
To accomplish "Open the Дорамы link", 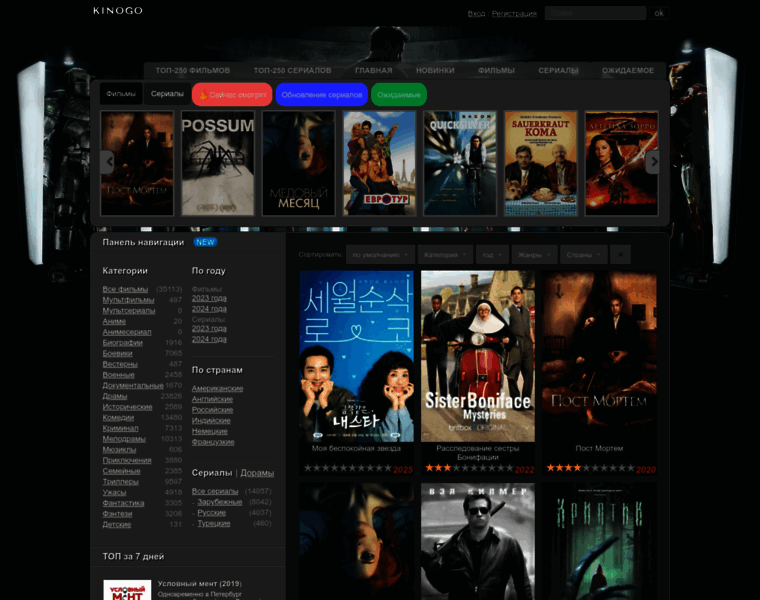I will [x=257, y=473].
